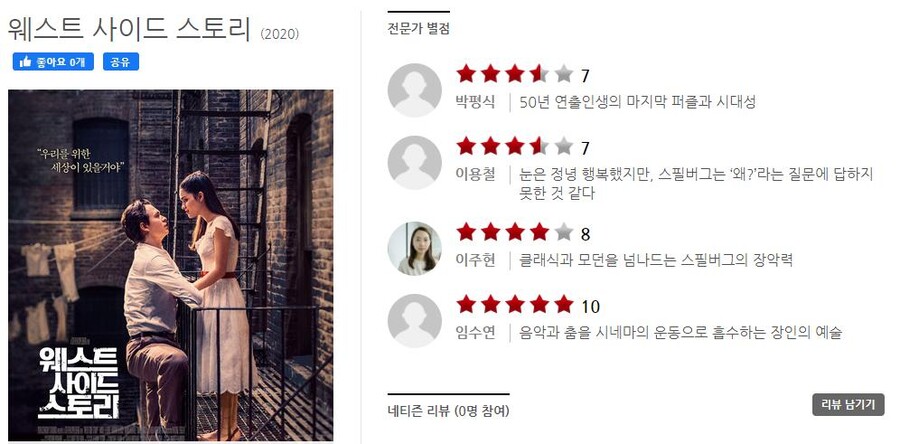Click the movie title 웨스트 사이드 스토리

pos(130,29)
